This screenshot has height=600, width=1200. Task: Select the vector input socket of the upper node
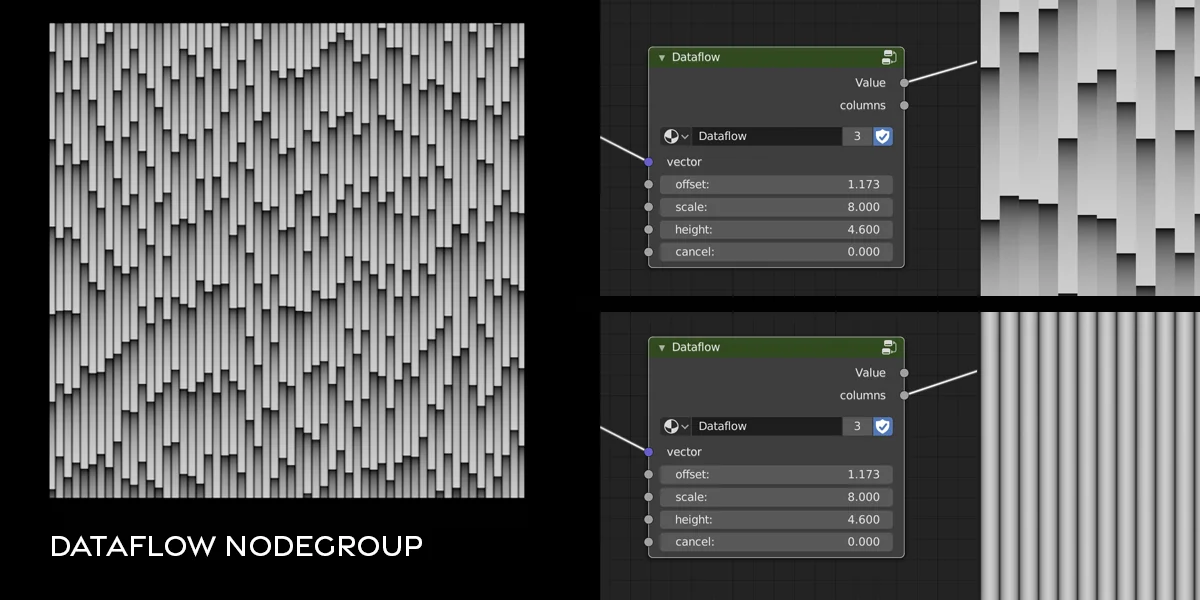(x=650, y=161)
